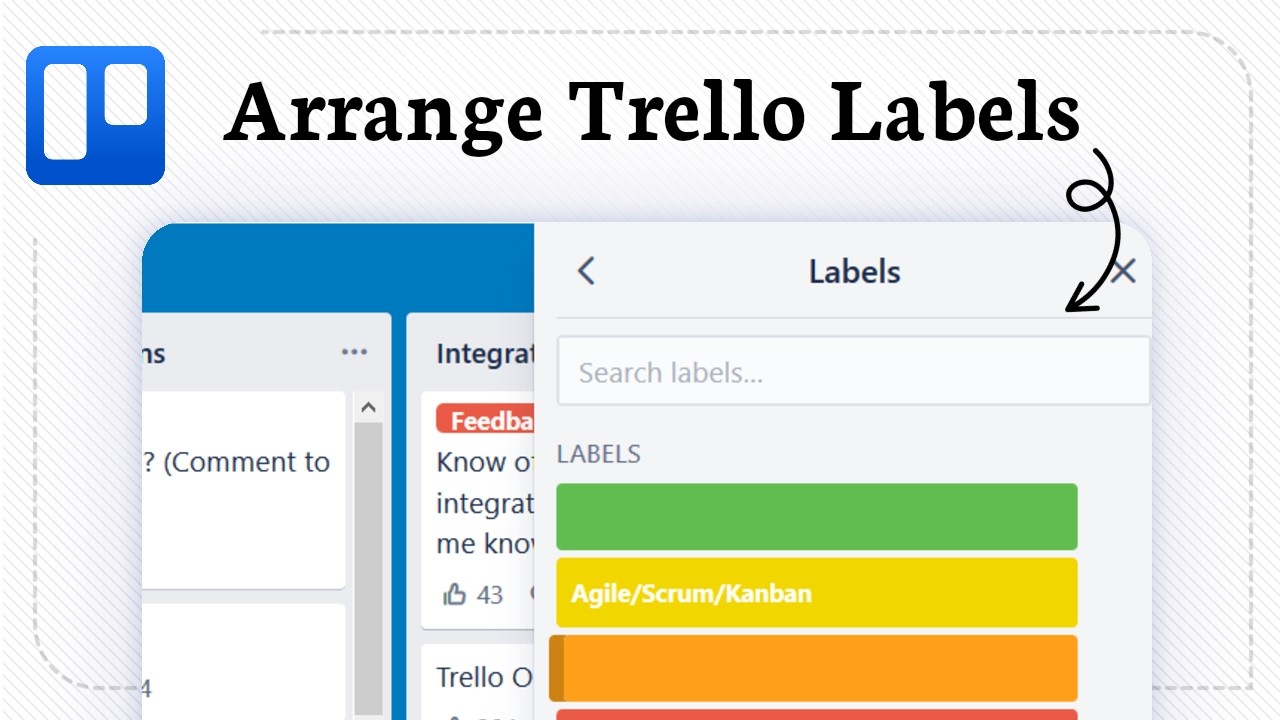Open the card starting with 'Trello O'
This screenshot has width=1280, height=720.
pos(478,682)
